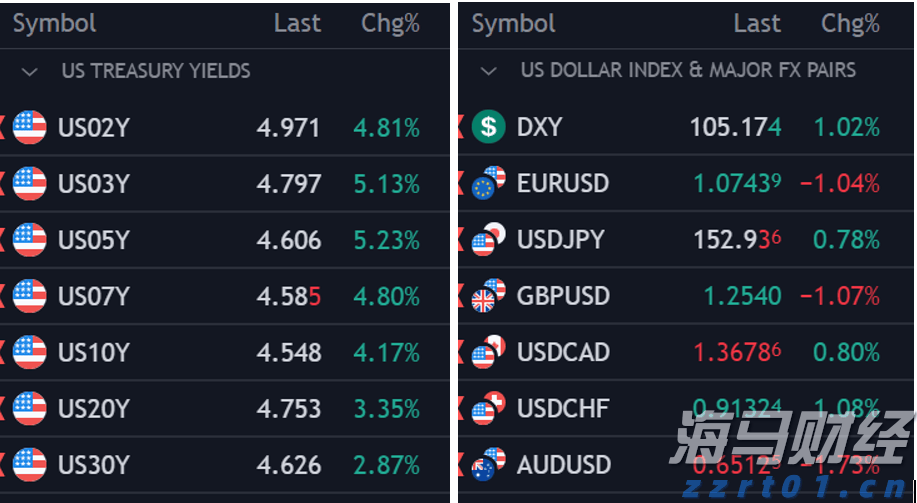Select the US20Y symbol row
Screen dimensions: 917x503
click(94, 409)
